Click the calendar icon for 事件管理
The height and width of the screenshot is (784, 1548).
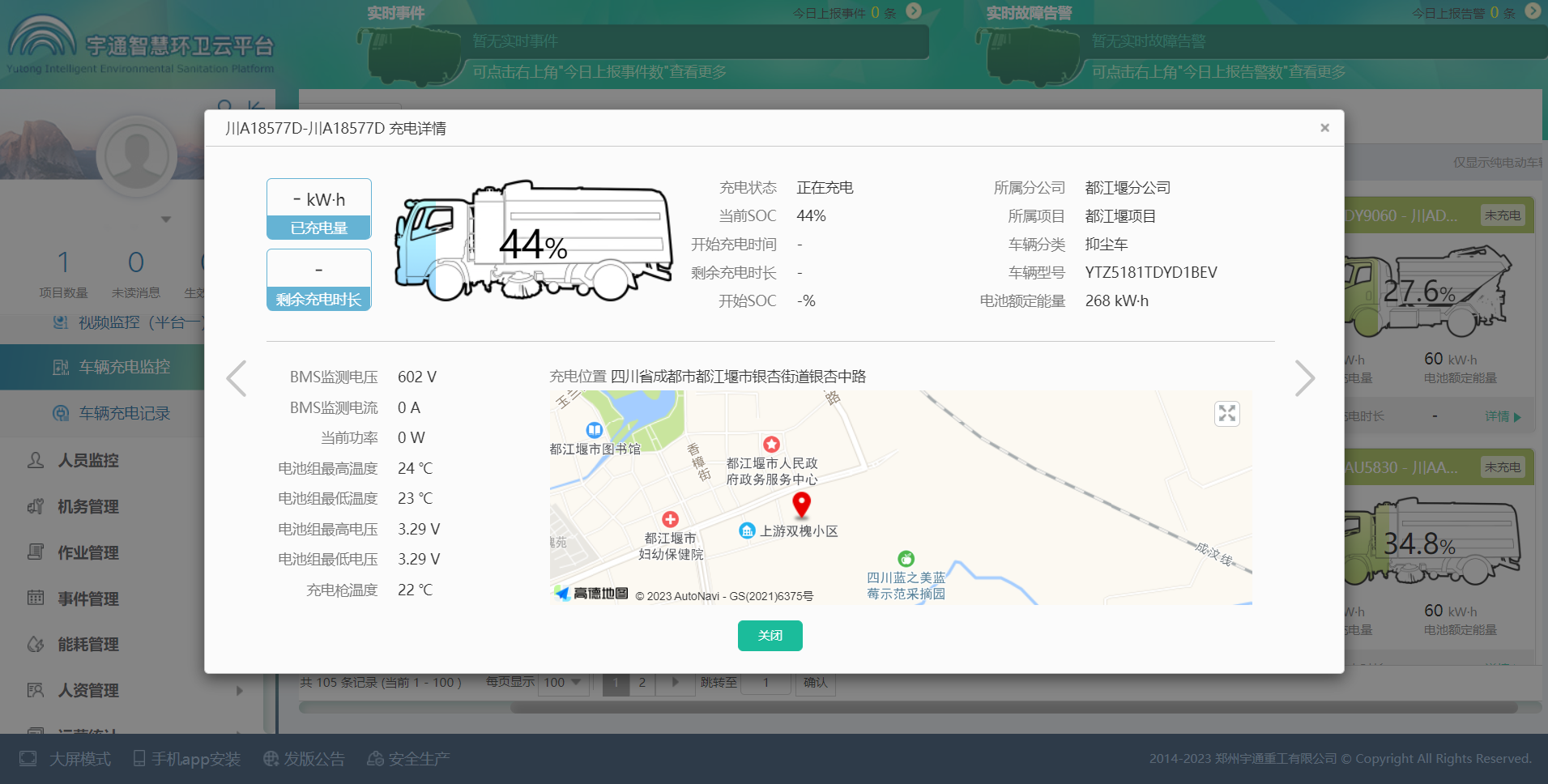[x=36, y=599]
